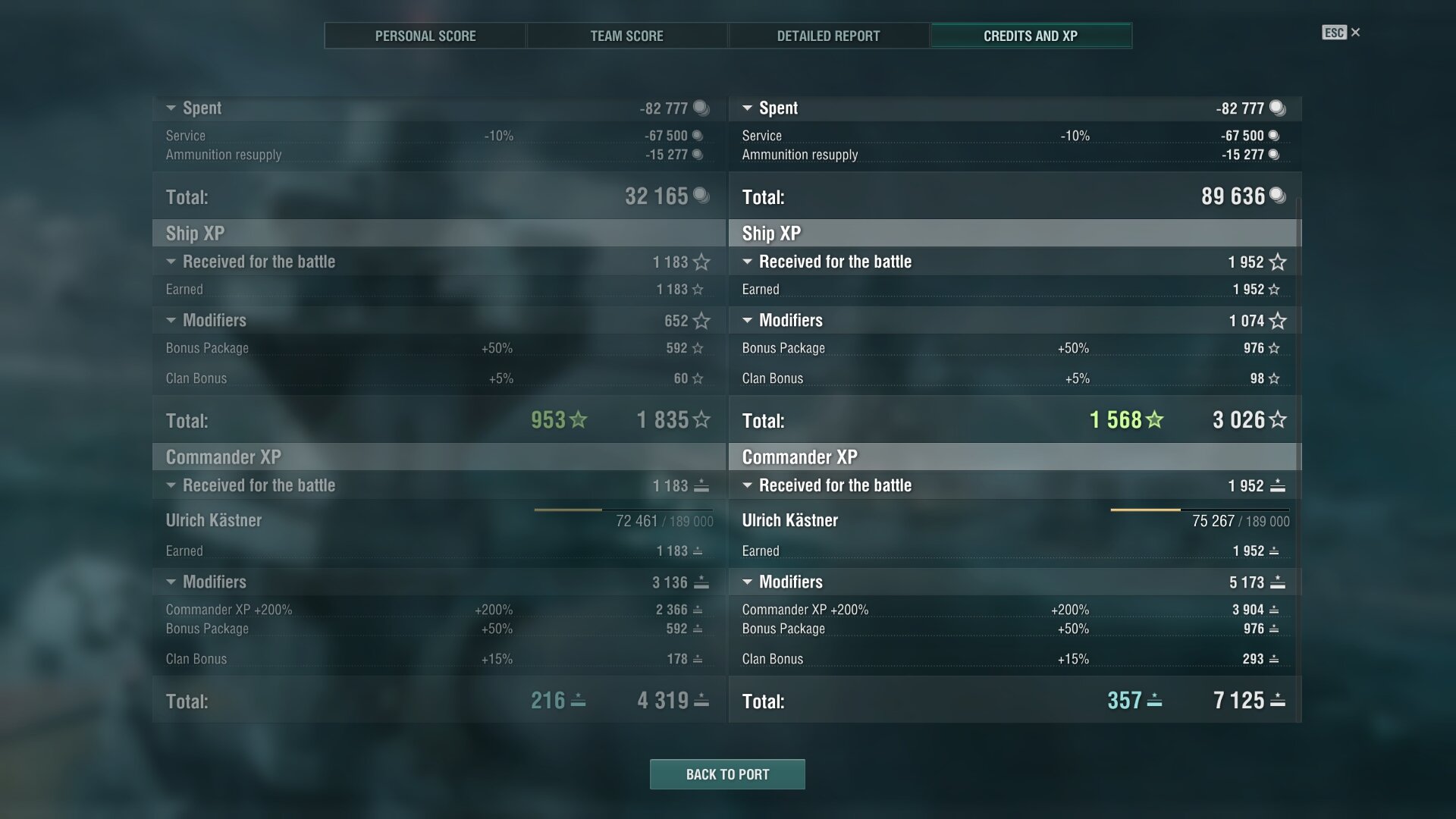
Task: Click the star icon next to 3 026 Ship XP total
Action: [x=1278, y=419]
